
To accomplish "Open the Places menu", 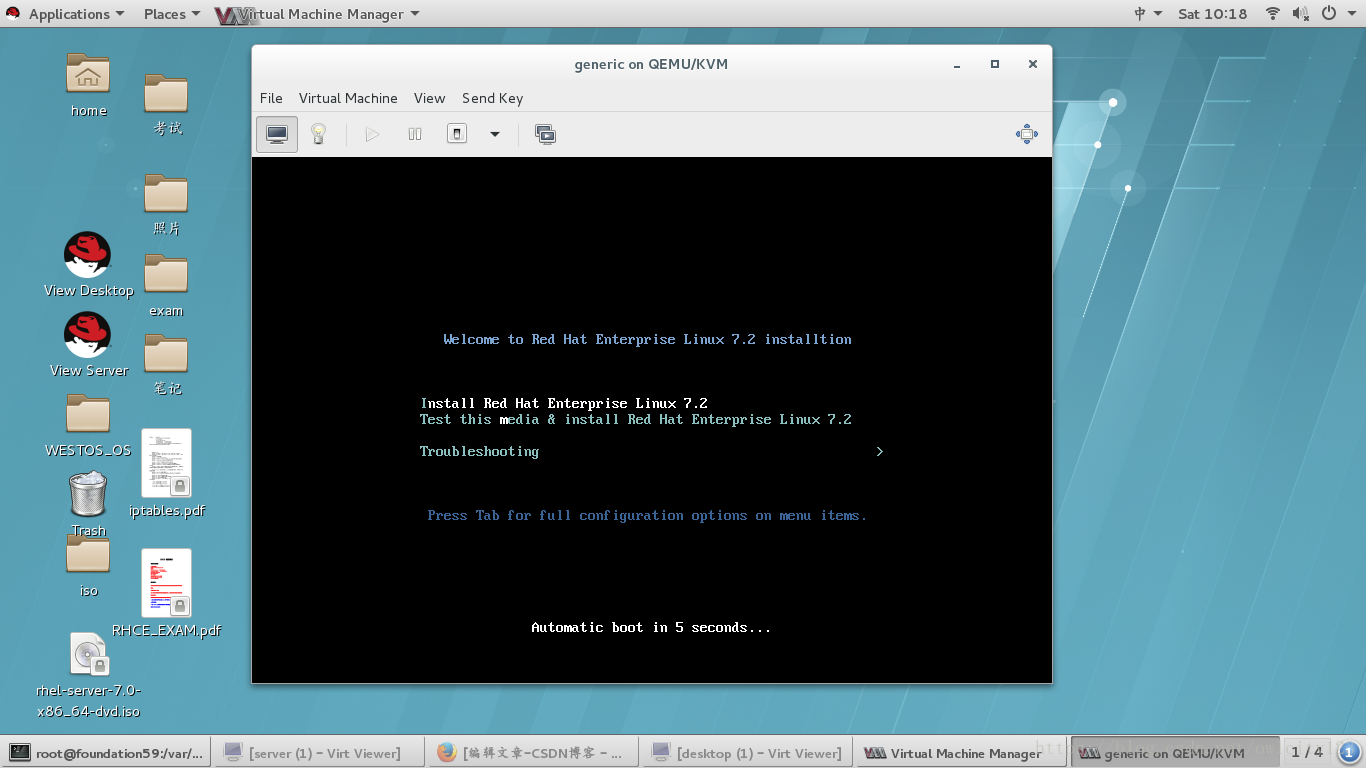I will point(171,14).
